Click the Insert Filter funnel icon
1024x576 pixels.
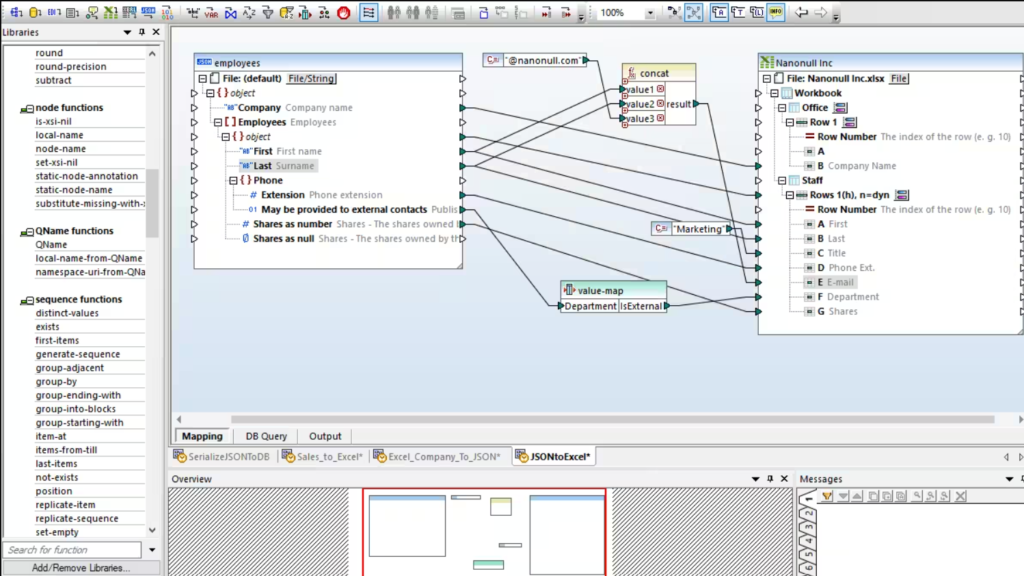pyautogui.click(x=267, y=13)
